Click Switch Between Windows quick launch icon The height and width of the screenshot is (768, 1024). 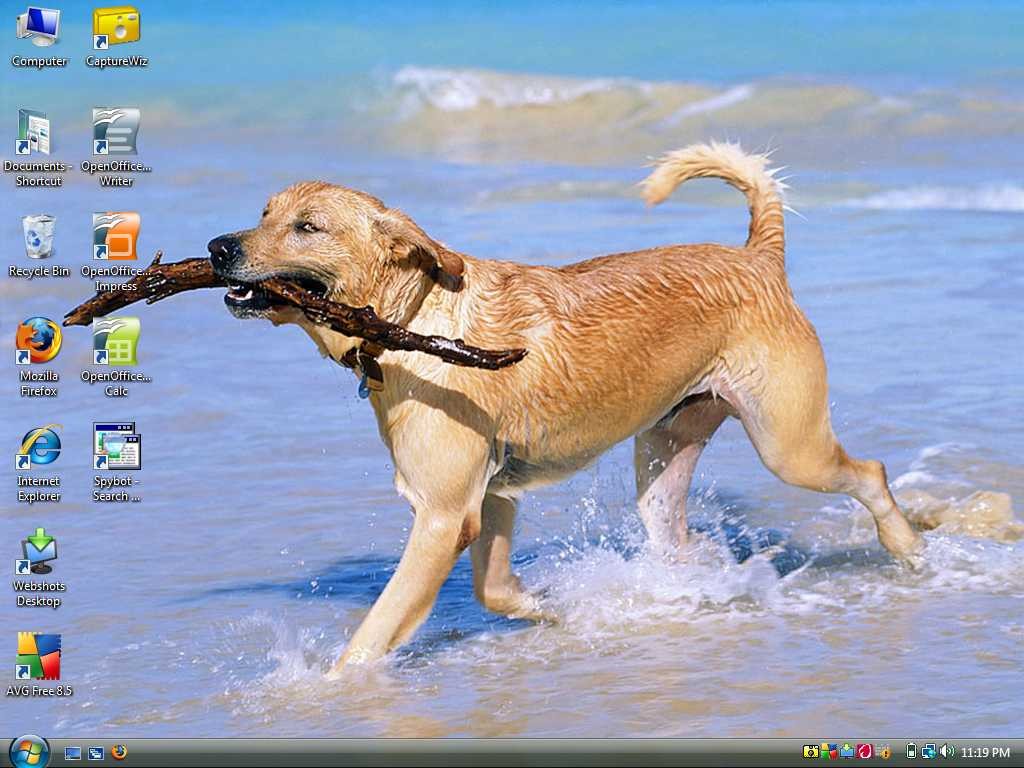coord(96,753)
